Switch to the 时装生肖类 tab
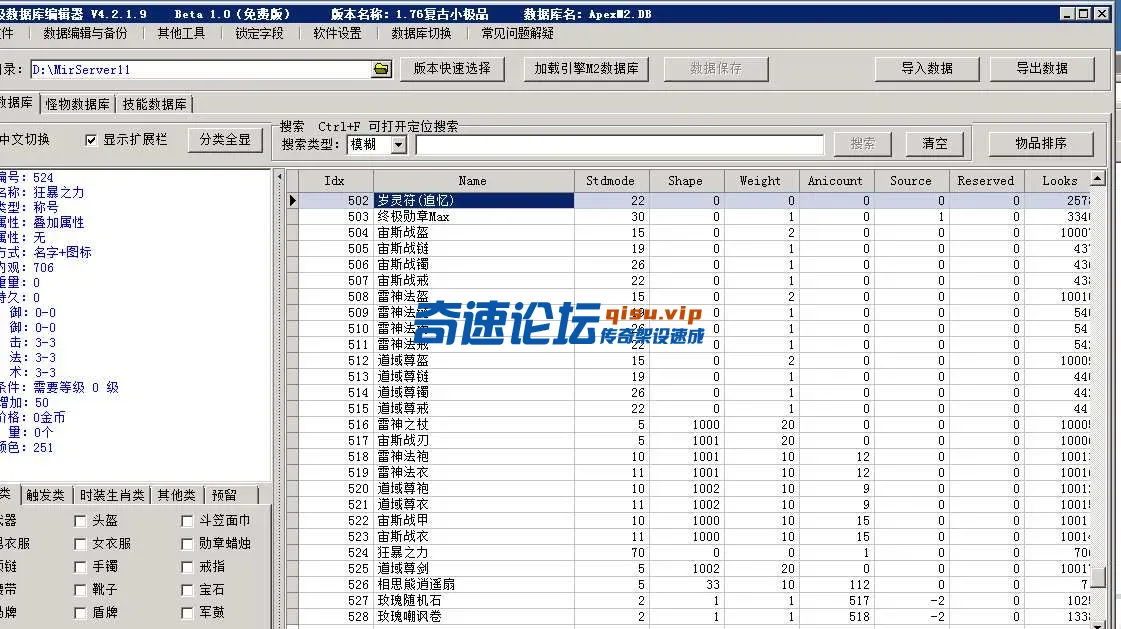Viewport: 1121px width, 629px height. [x=112, y=495]
